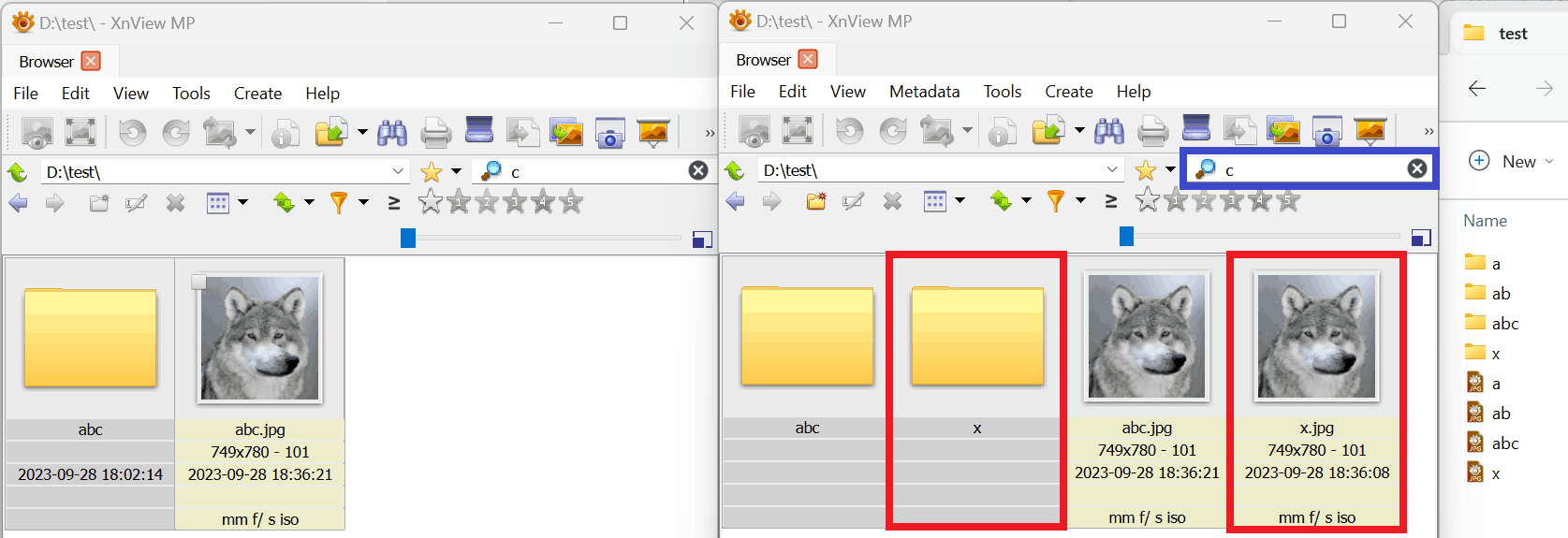This screenshot has width=1568, height=538.
Task: Open the Metadata menu in right window
Action: (924, 92)
